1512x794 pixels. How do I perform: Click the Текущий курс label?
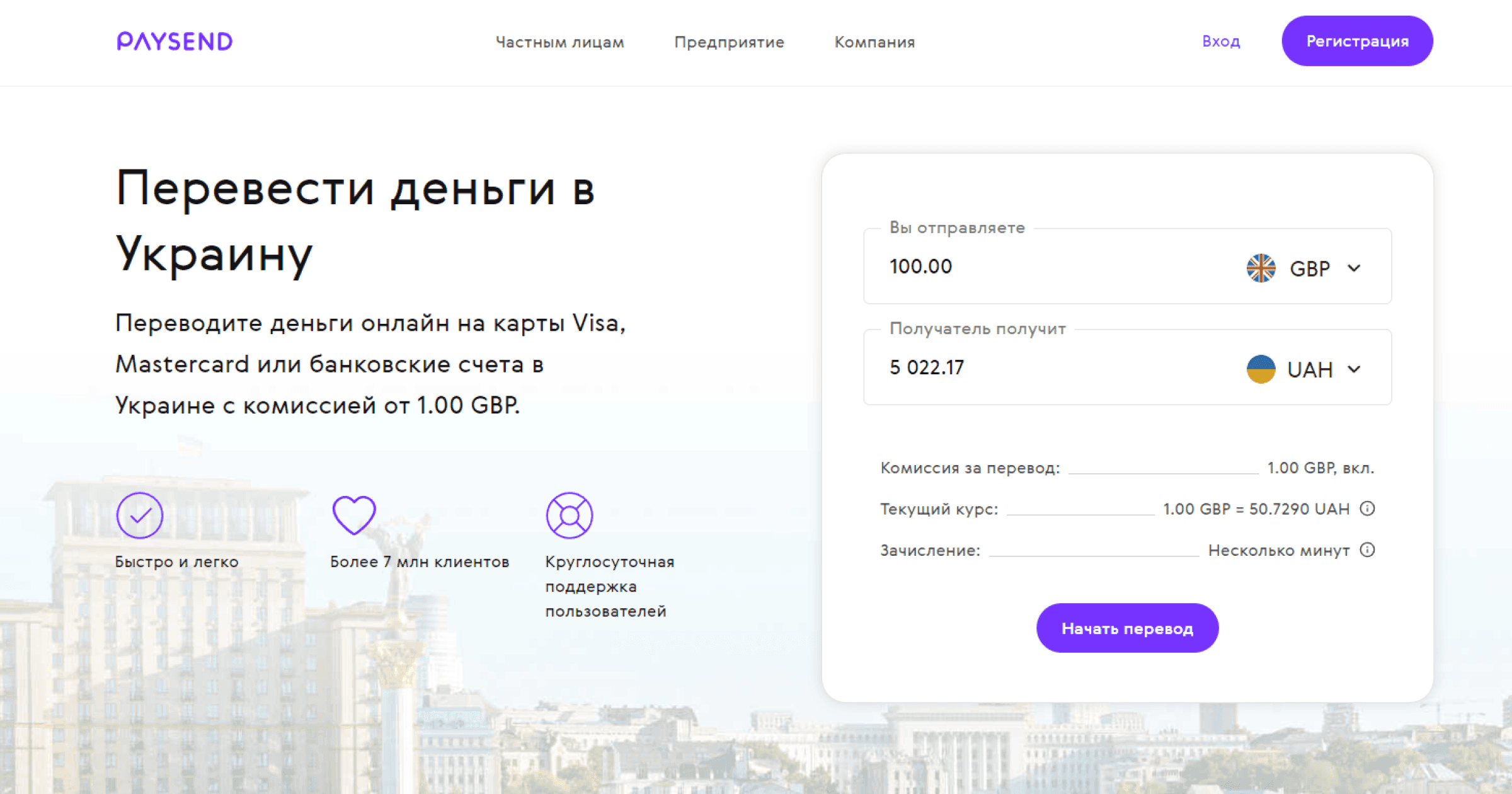point(939,509)
